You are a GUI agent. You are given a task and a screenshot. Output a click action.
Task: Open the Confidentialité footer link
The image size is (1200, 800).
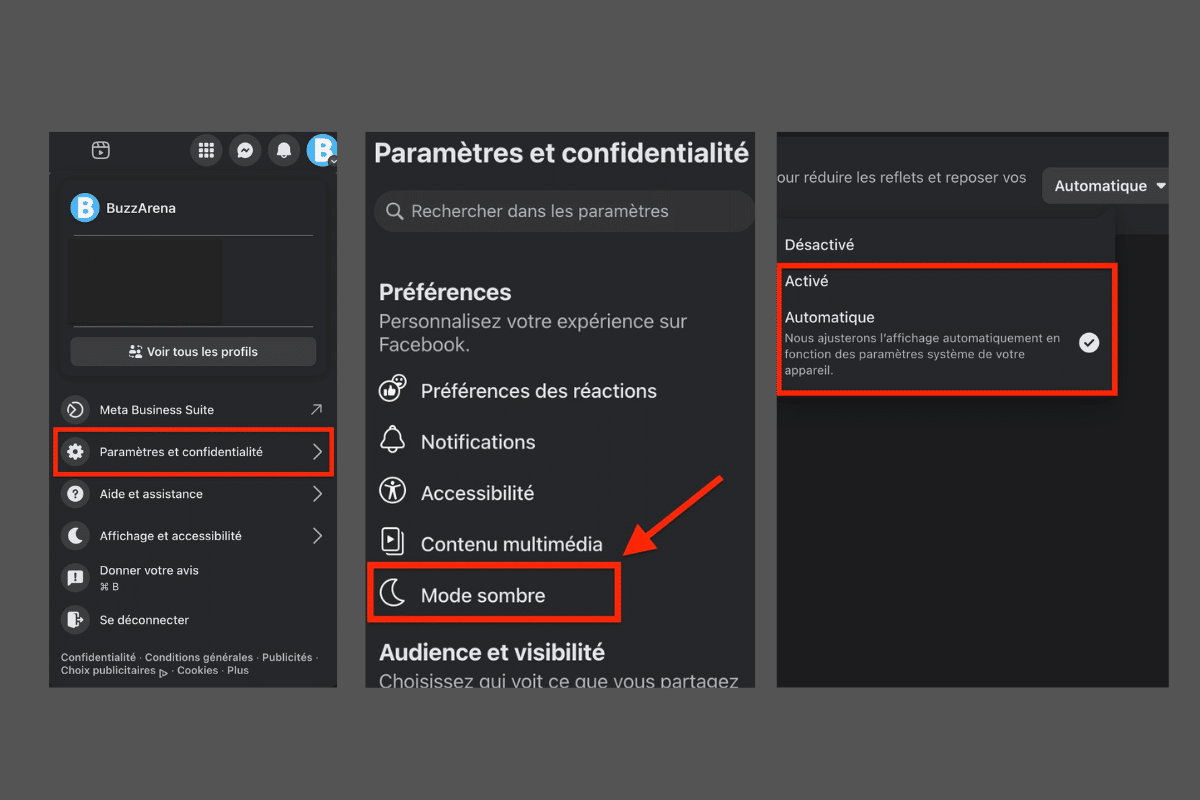pos(98,657)
